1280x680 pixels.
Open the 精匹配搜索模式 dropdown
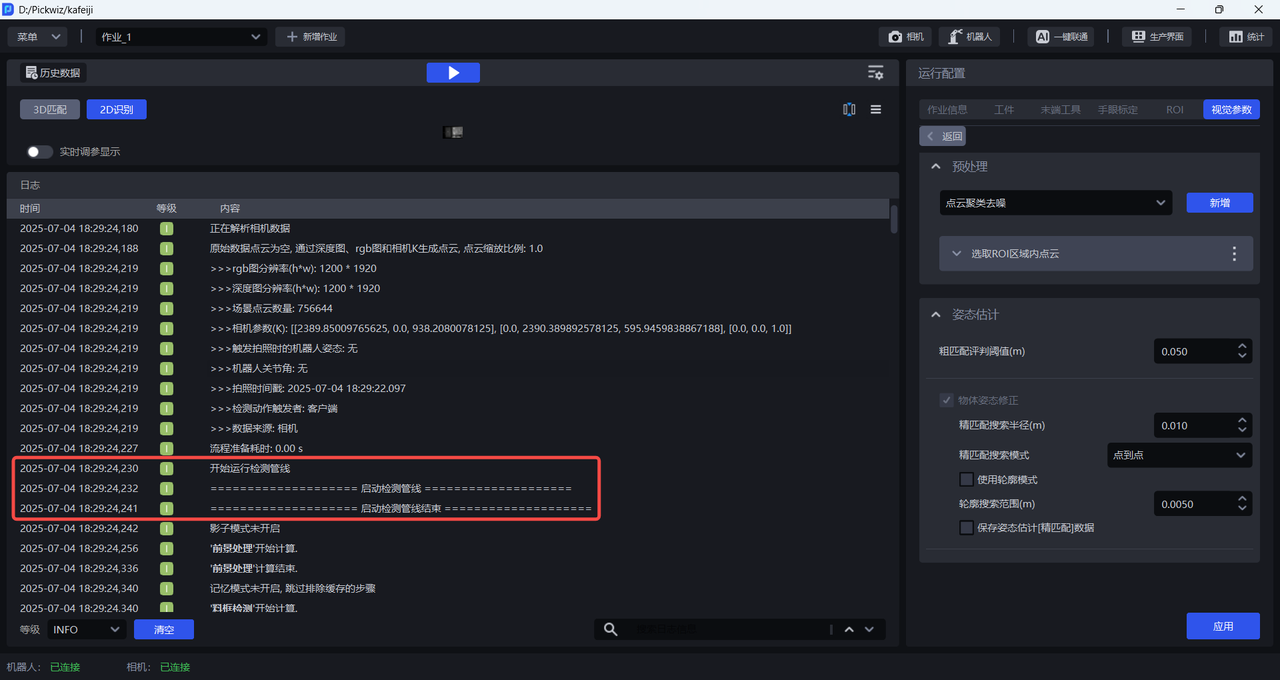[1179, 455]
